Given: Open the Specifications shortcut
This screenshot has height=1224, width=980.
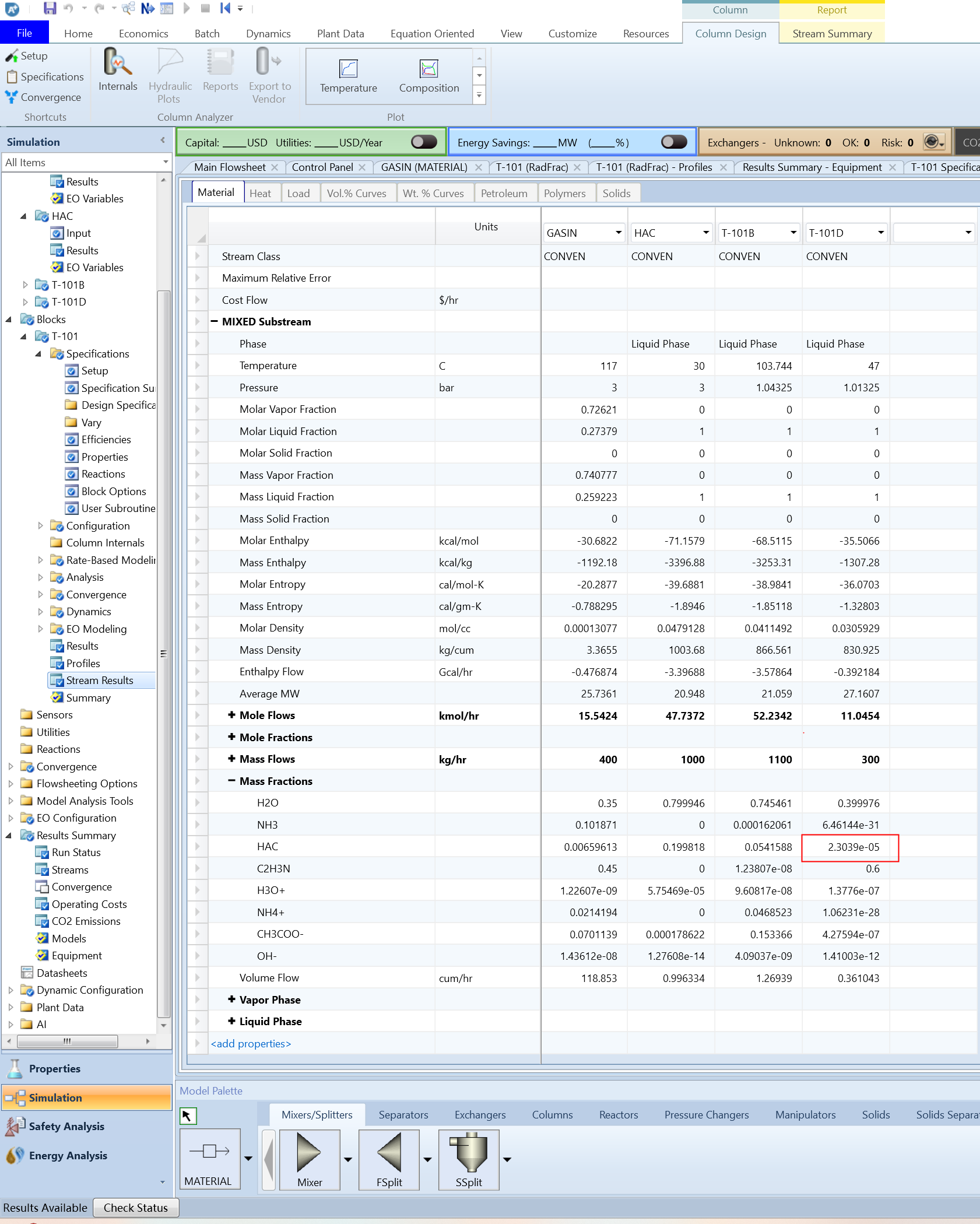Looking at the screenshot, I should click(45, 77).
